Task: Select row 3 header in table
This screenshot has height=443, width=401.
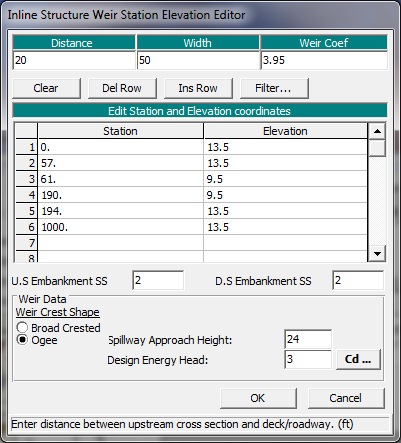Action: pyautogui.click(x=27, y=179)
